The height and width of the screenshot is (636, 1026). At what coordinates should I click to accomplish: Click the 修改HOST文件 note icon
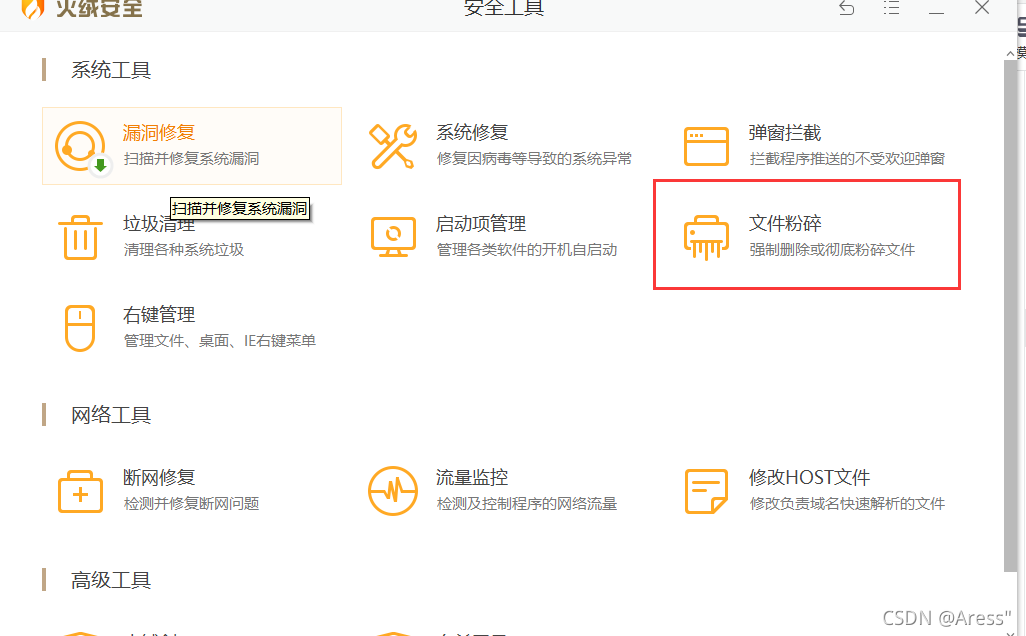(x=706, y=491)
